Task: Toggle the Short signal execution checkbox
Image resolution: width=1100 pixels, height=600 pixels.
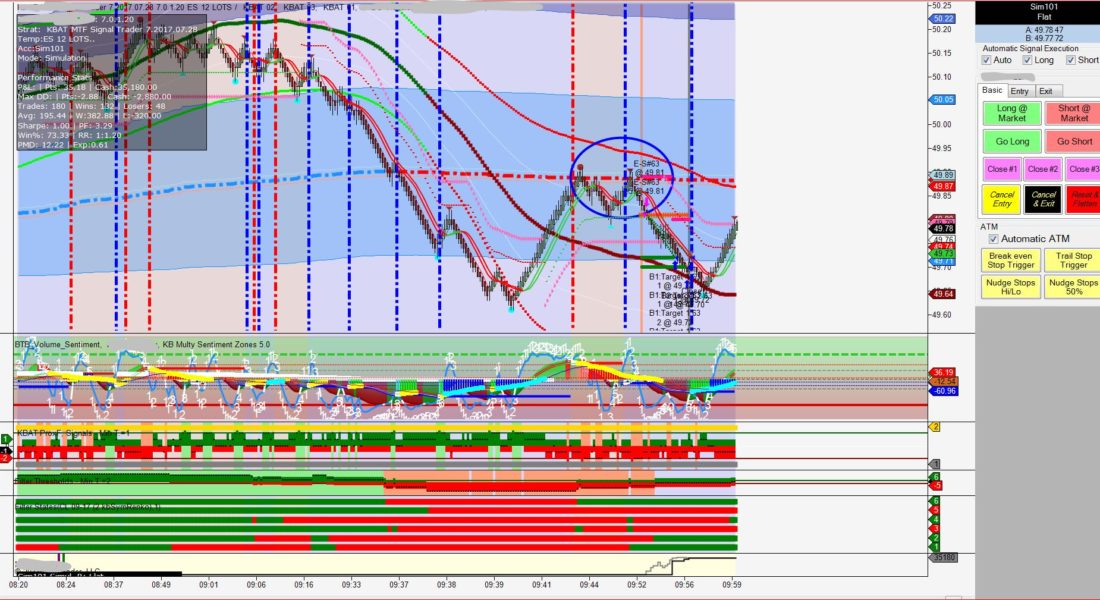Action: pyautogui.click(x=1071, y=60)
